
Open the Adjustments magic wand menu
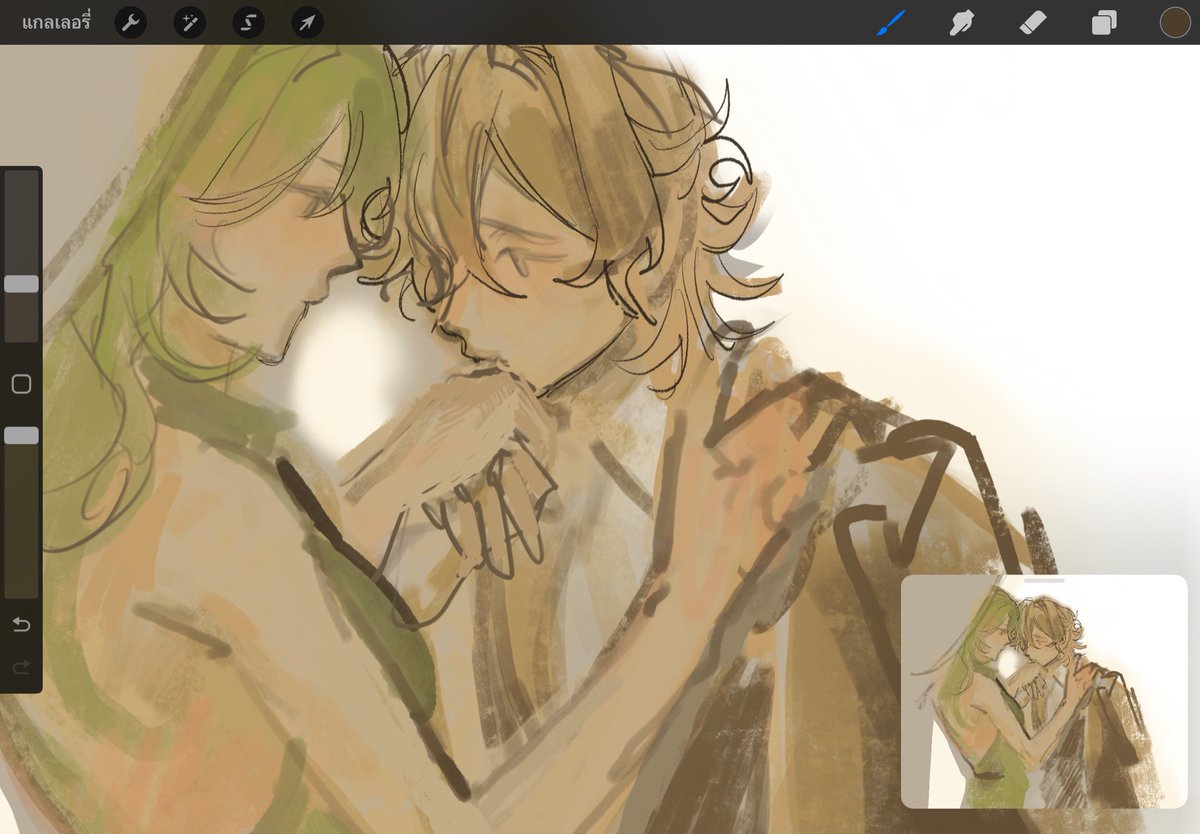tap(189, 22)
